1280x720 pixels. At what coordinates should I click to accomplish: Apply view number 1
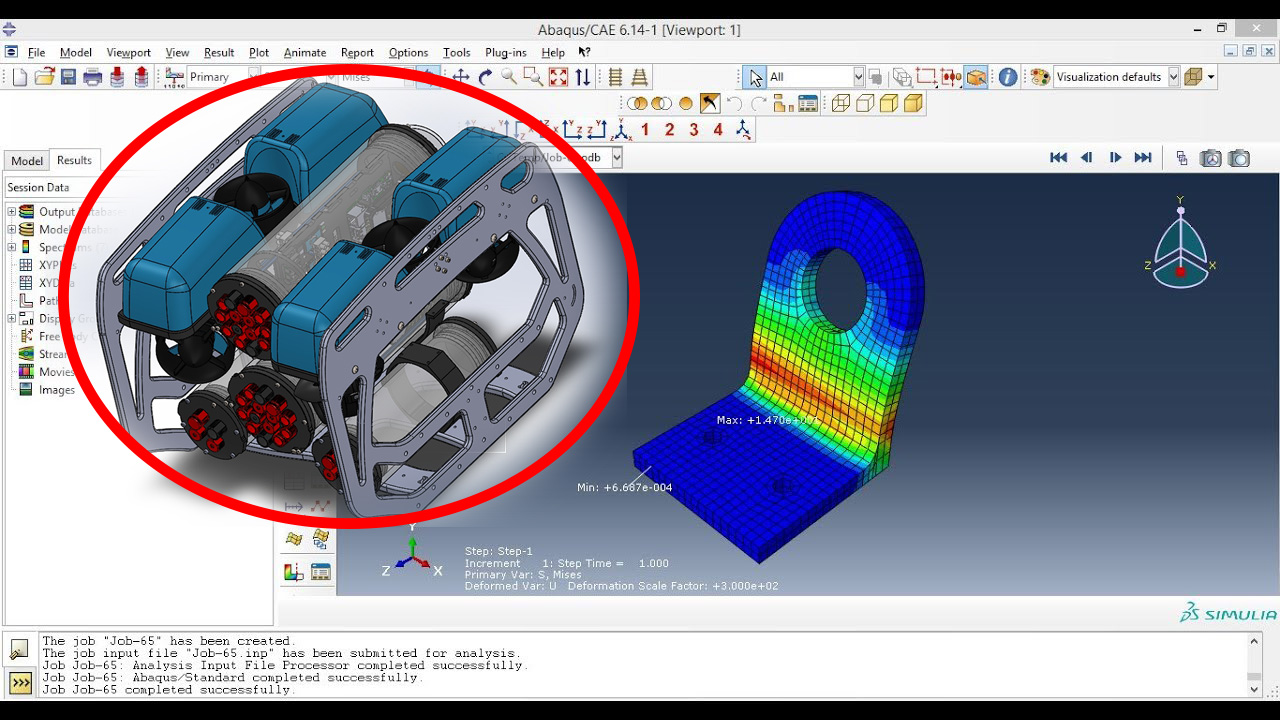645,129
